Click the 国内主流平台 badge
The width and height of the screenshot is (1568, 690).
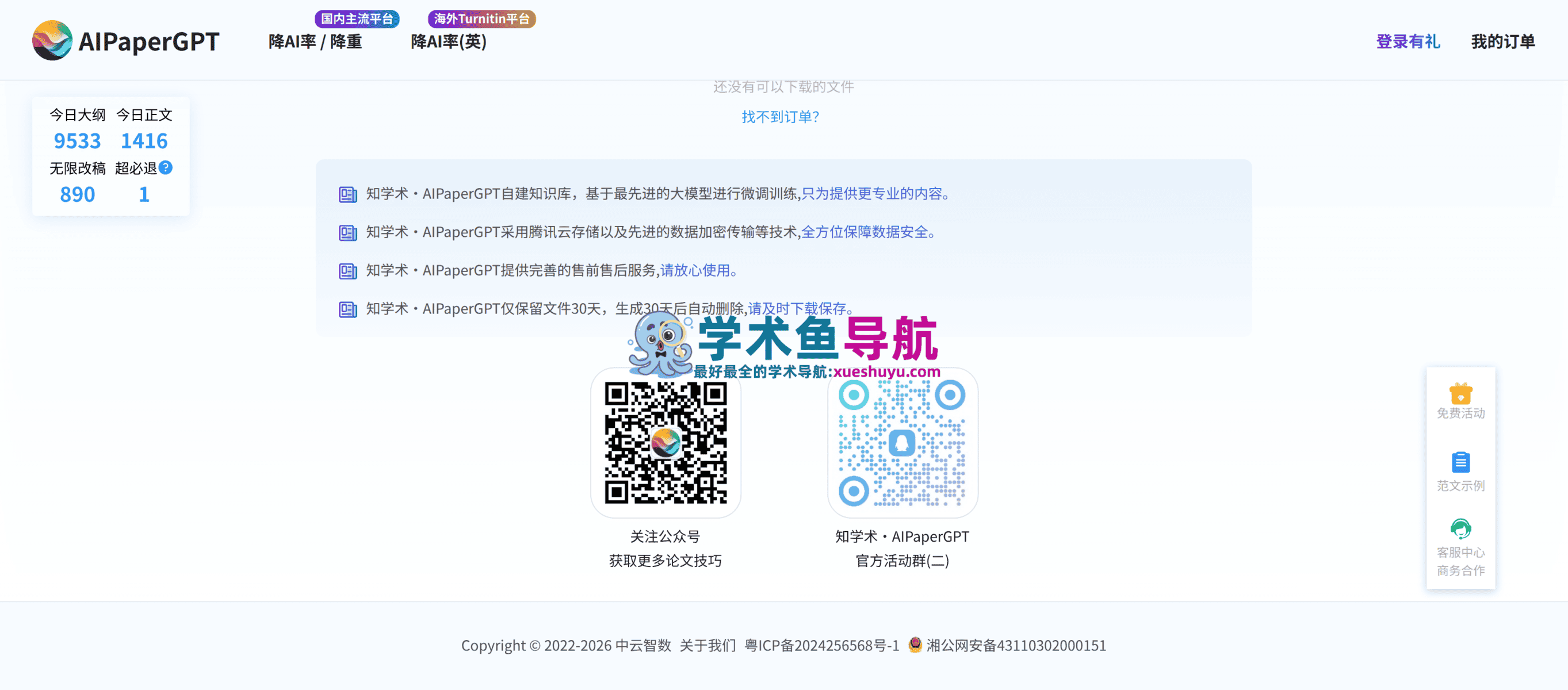pos(357,19)
